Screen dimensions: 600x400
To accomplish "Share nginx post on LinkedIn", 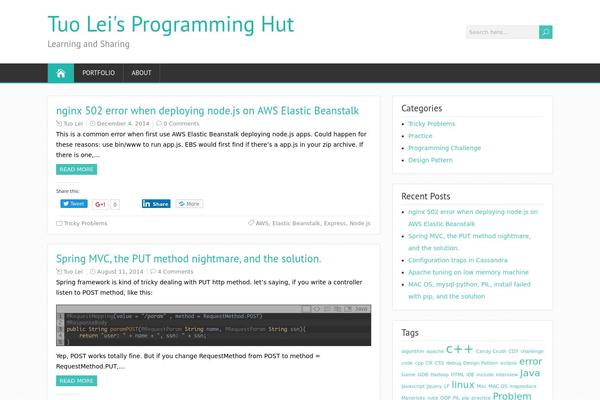I will 156,204.
